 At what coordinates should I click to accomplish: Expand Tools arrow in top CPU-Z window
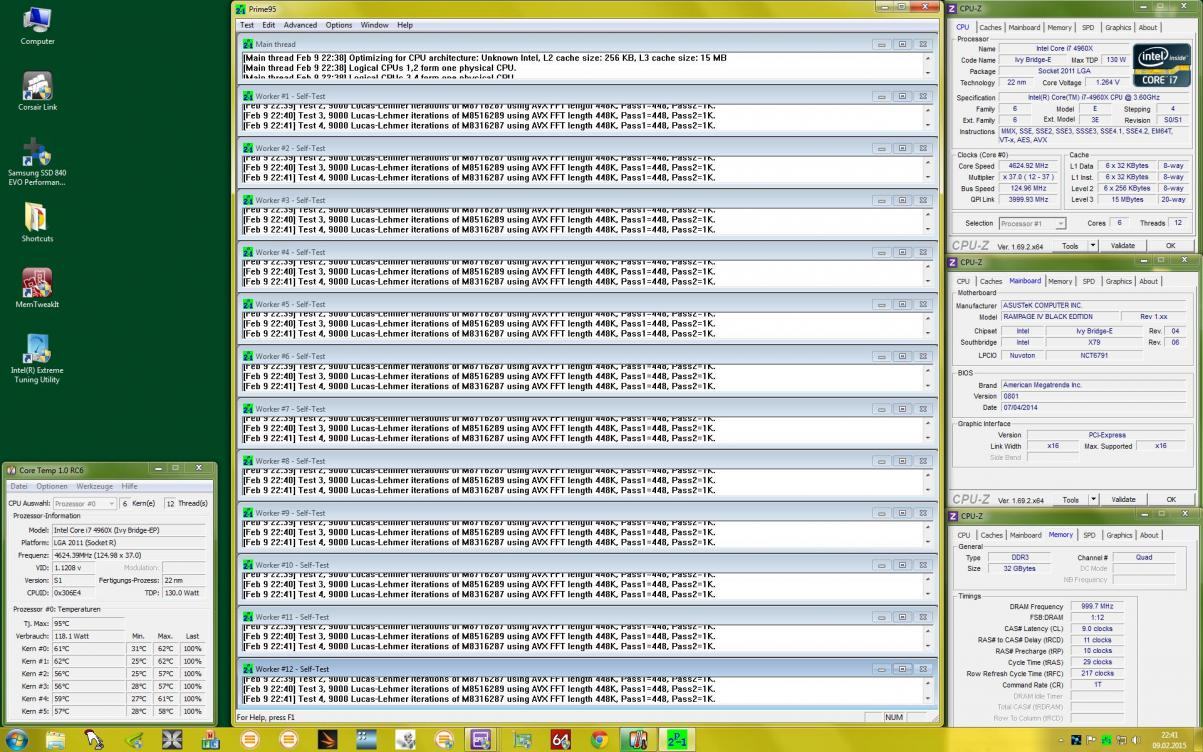1093,245
